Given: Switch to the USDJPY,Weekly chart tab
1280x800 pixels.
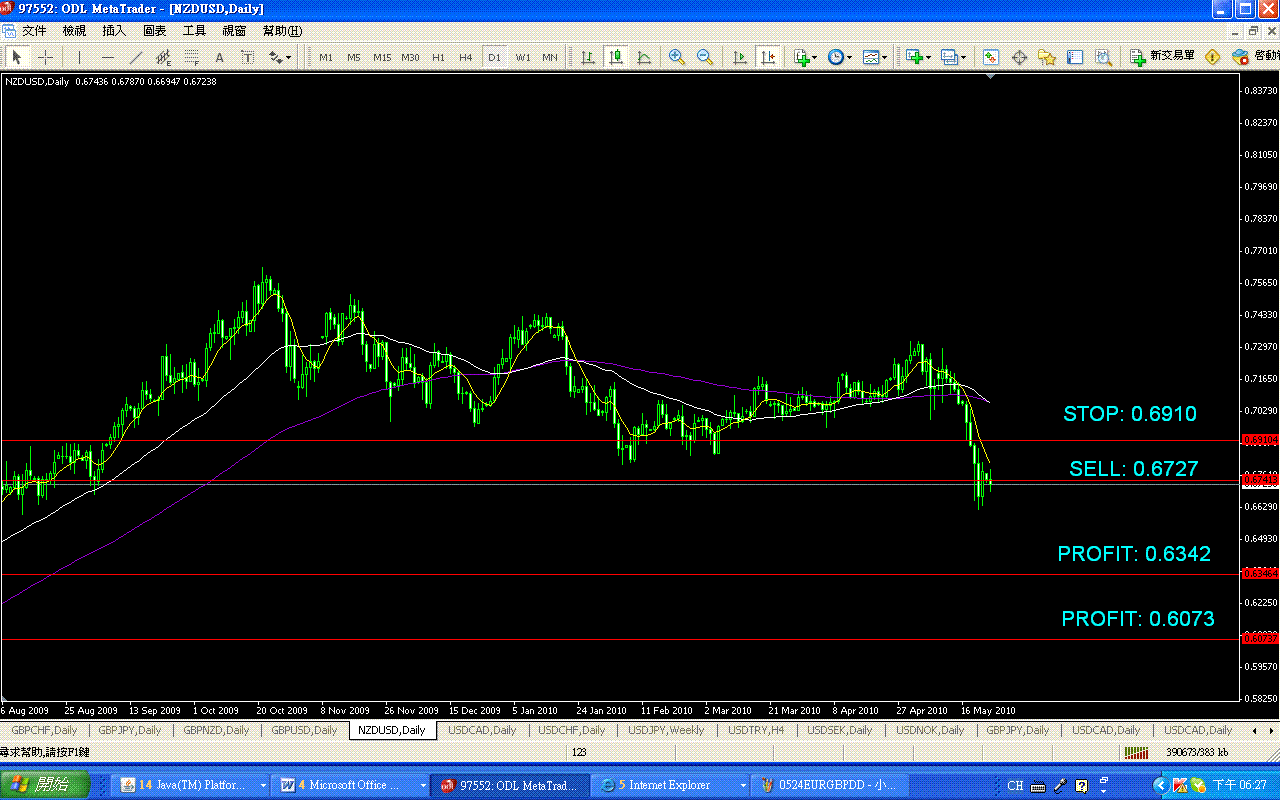Looking at the screenshot, I should (666, 730).
